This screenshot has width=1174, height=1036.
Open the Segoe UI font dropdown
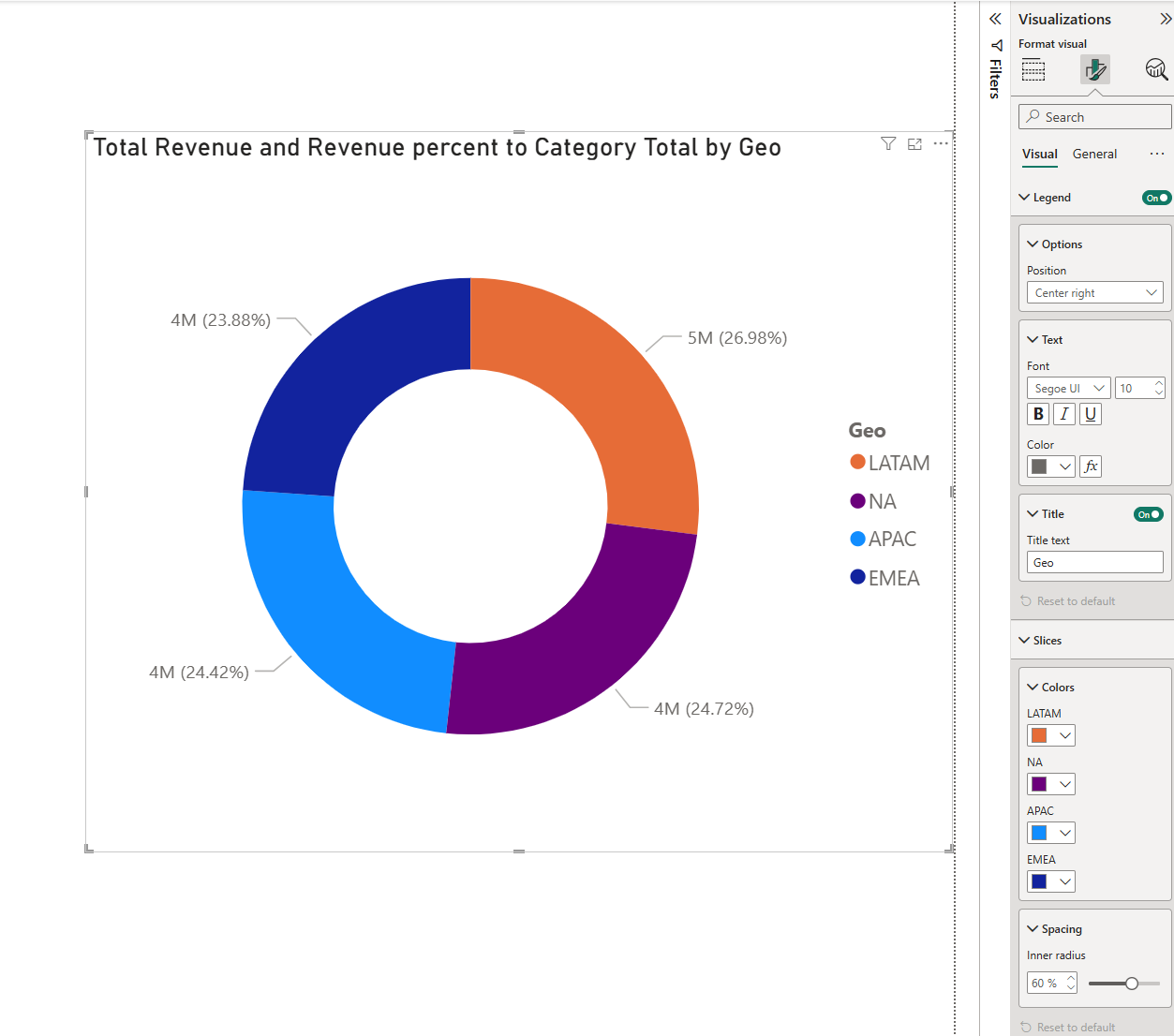click(x=1069, y=388)
